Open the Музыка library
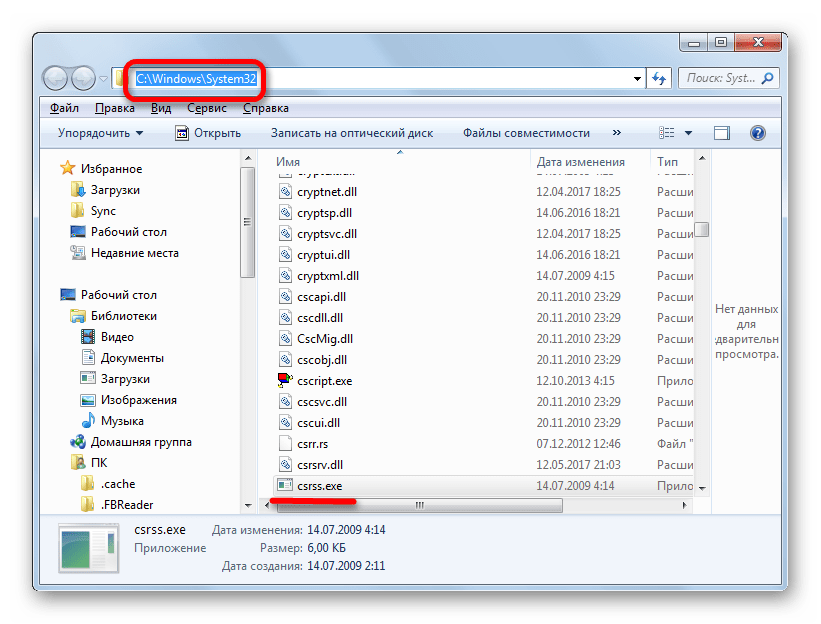This screenshot has height=624, width=821. [122, 421]
